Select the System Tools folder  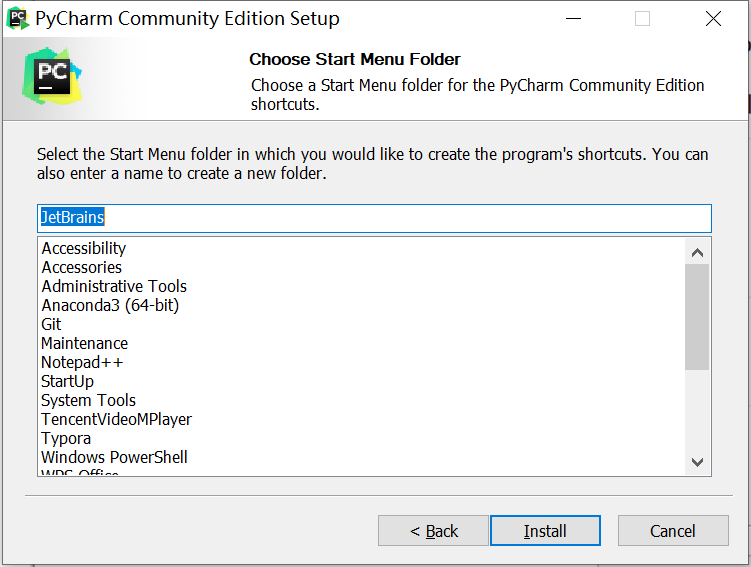[88, 400]
